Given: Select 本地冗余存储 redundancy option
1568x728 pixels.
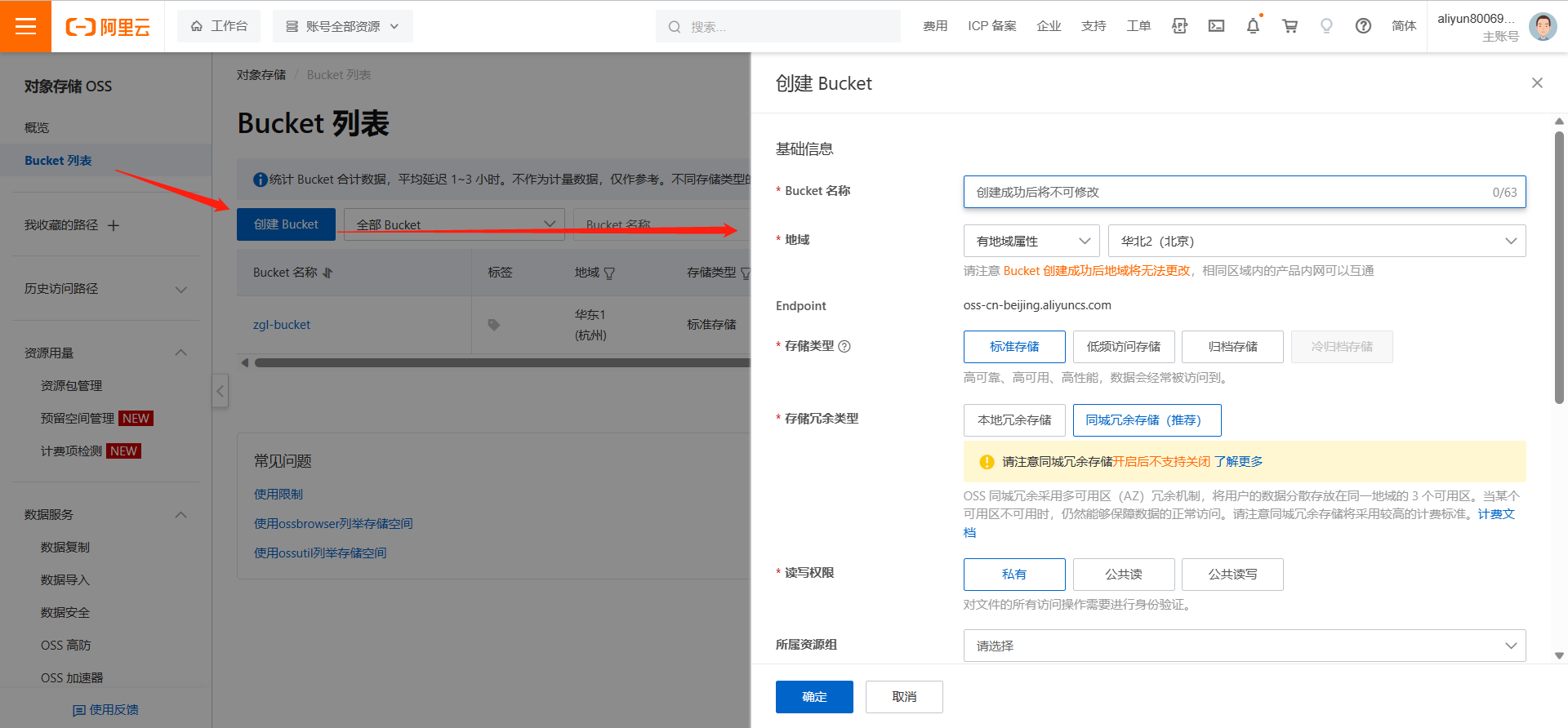Looking at the screenshot, I should coord(1014,420).
